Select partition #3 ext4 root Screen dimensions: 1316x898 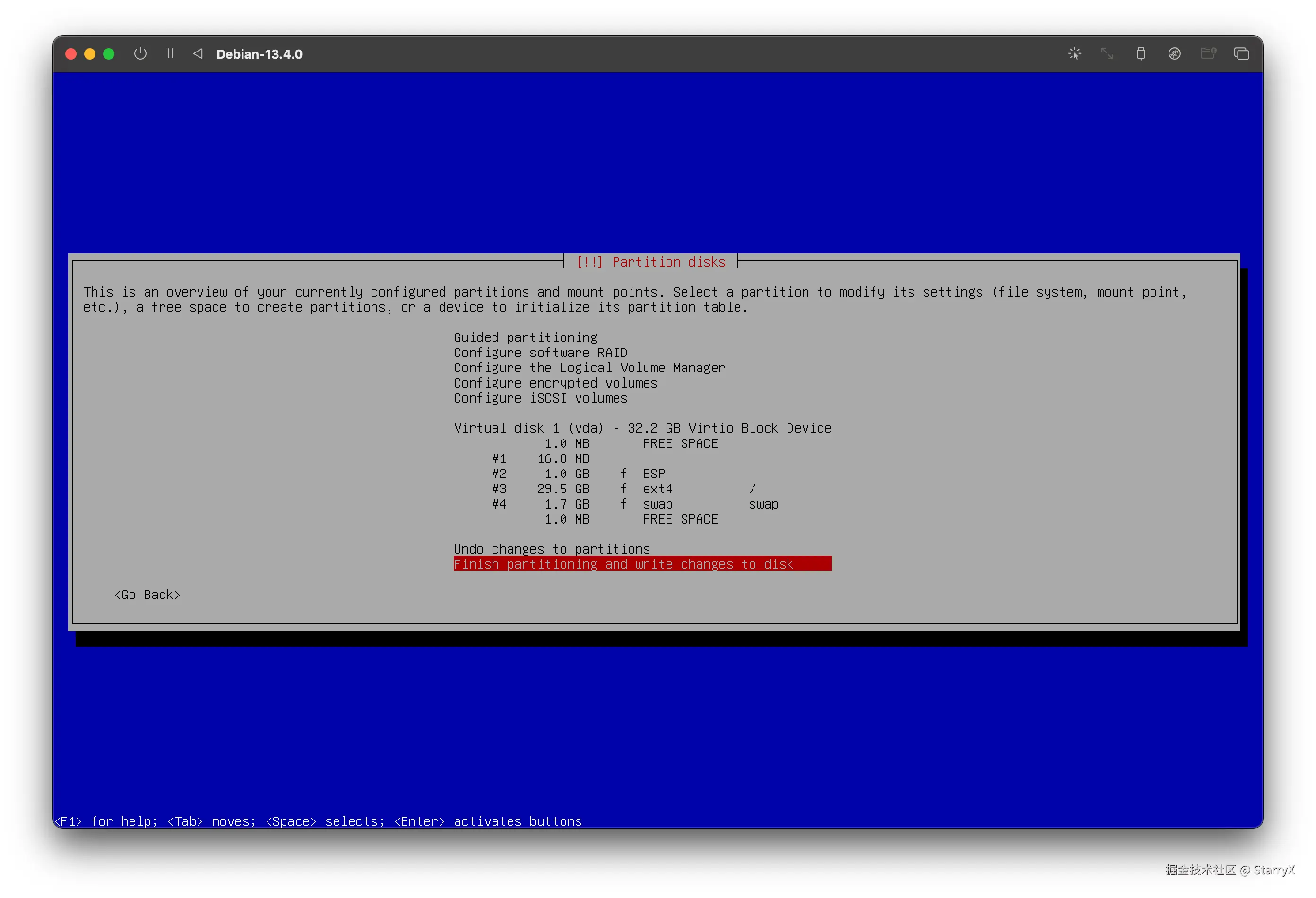pyautogui.click(x=623, y=489)
